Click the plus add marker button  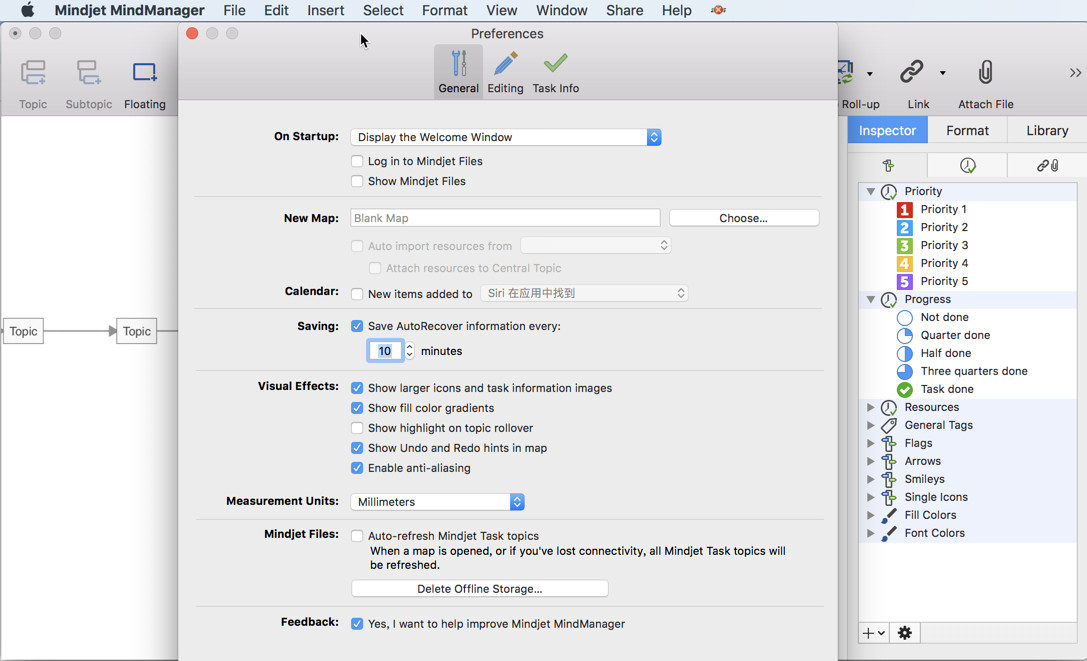pos(873,633)
